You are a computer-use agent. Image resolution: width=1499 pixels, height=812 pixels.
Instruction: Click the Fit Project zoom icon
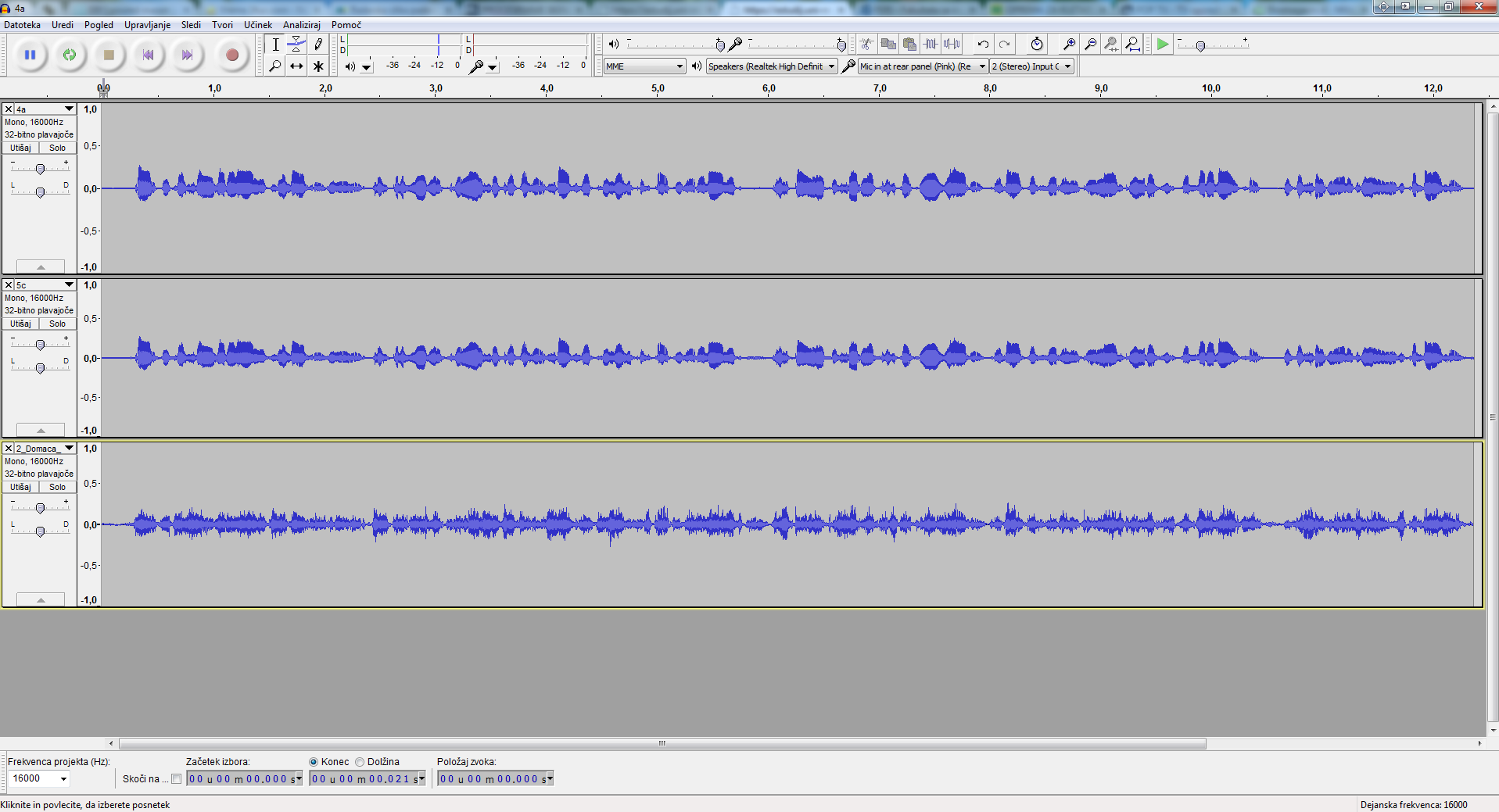tap(1132, 44)
